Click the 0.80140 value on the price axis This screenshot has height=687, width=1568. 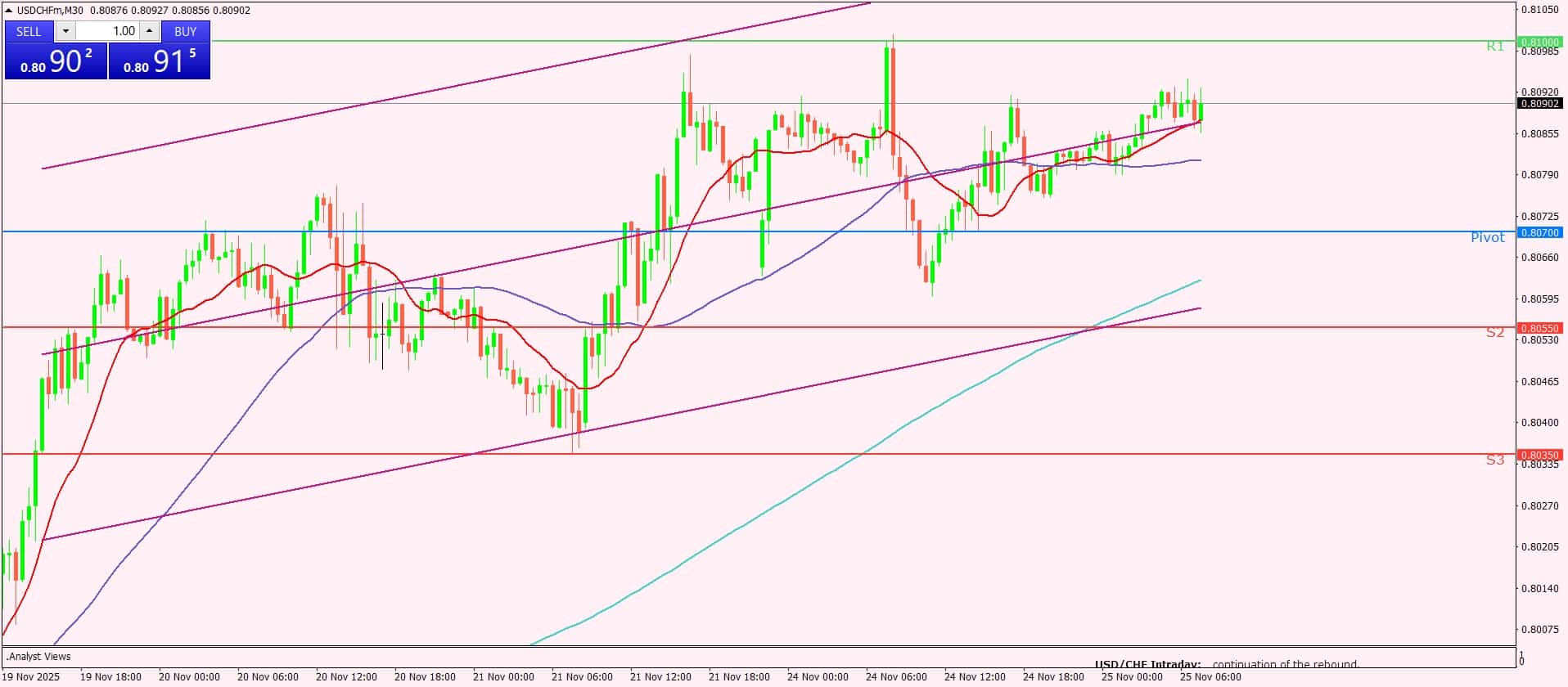click(1539, 588)
